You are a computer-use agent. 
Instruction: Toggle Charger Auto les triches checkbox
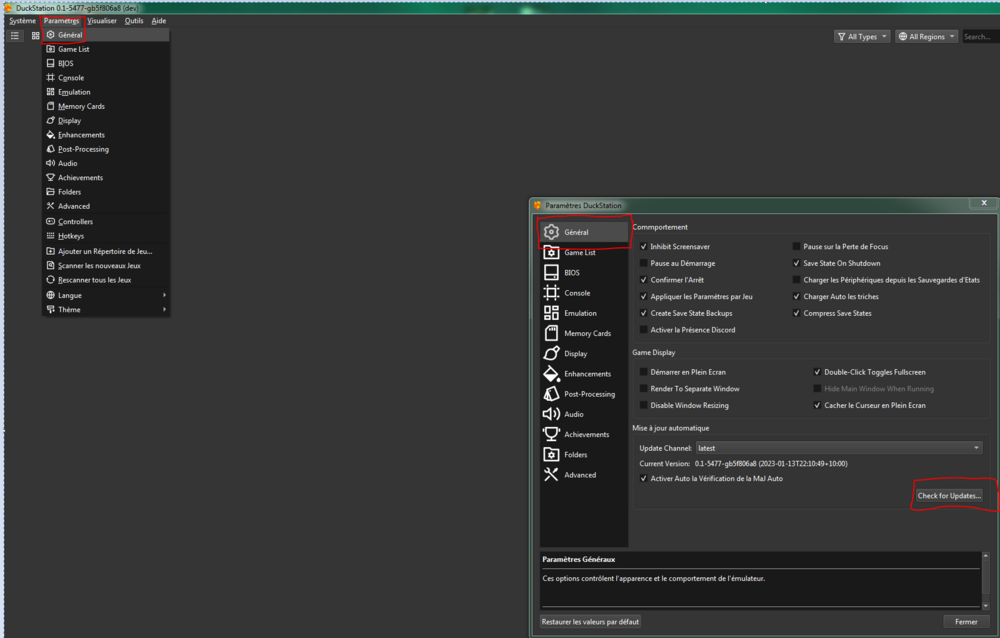pyautogui.click(x=796, y=296)
